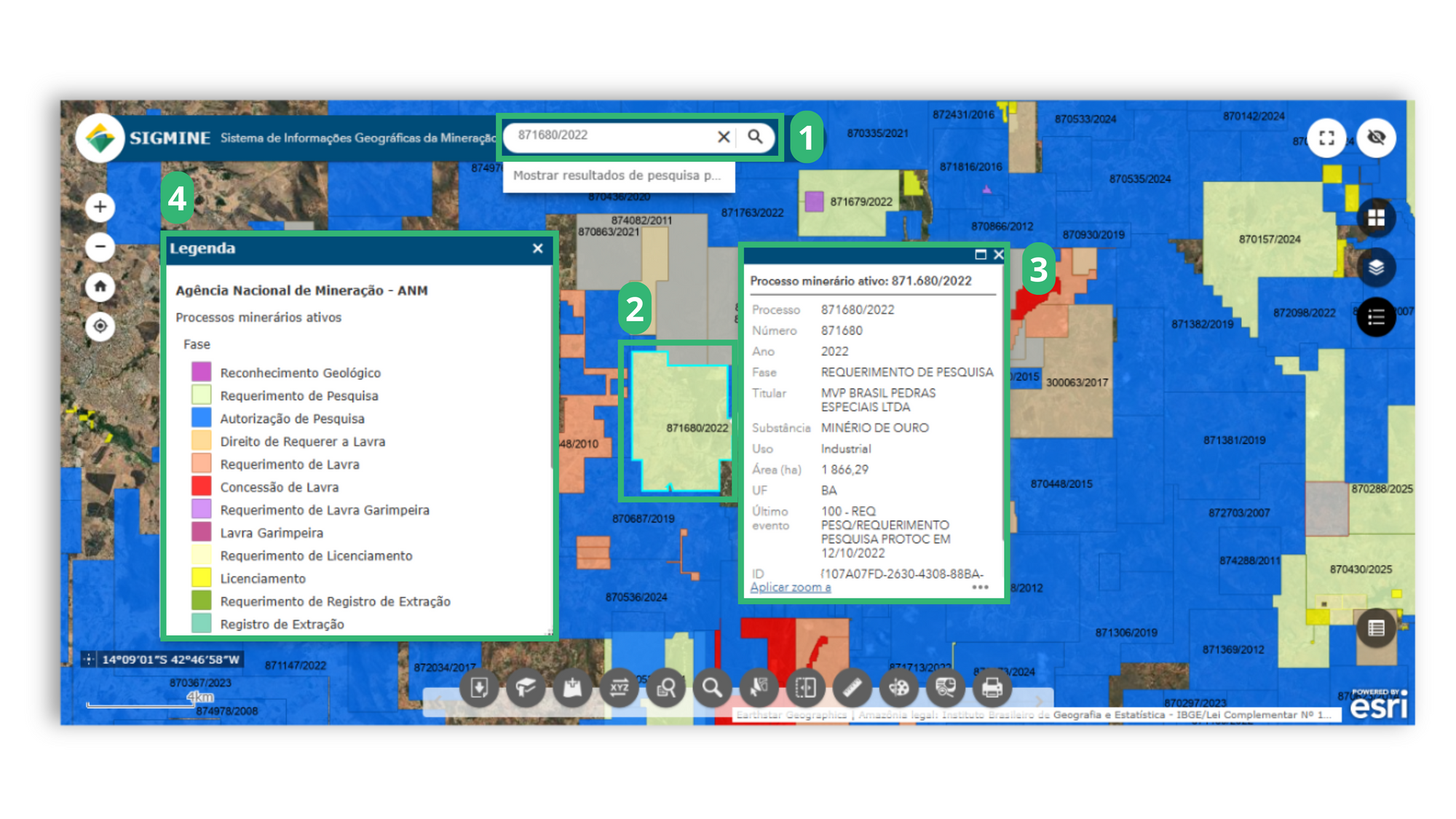The height and width of the screenshot is (819, 1456).
Task: Click the Licenciamento yellow swatch
Action: tap(201, 578)
